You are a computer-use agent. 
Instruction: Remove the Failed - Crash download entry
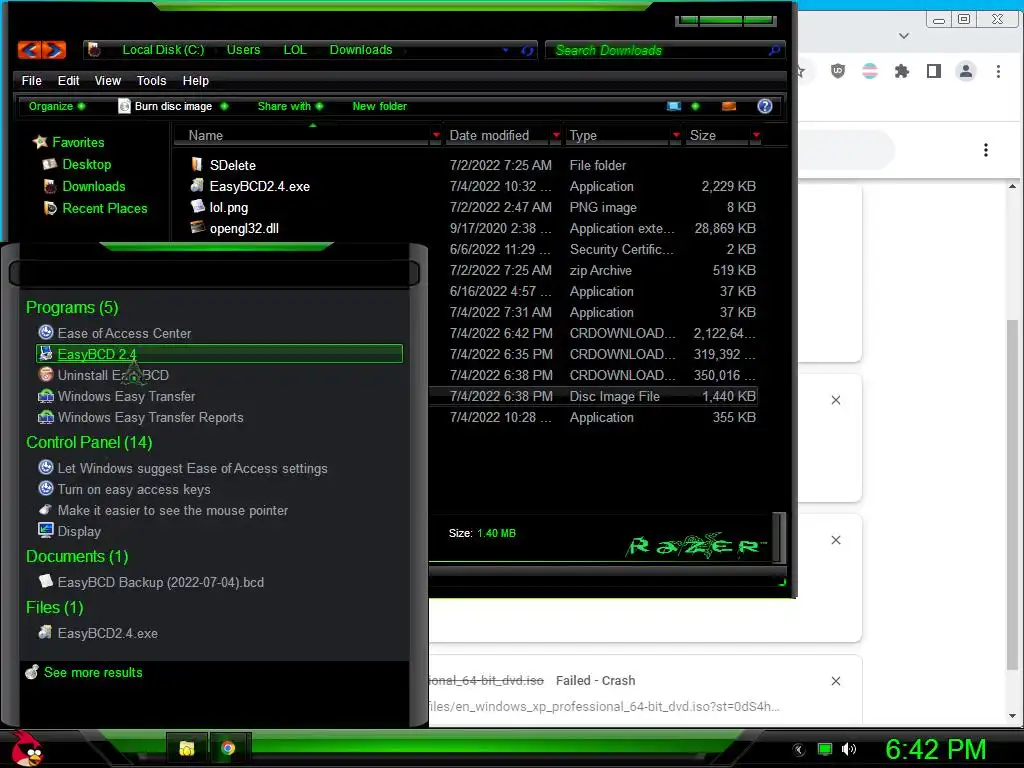pyautogui.click(x=836, y=681)
